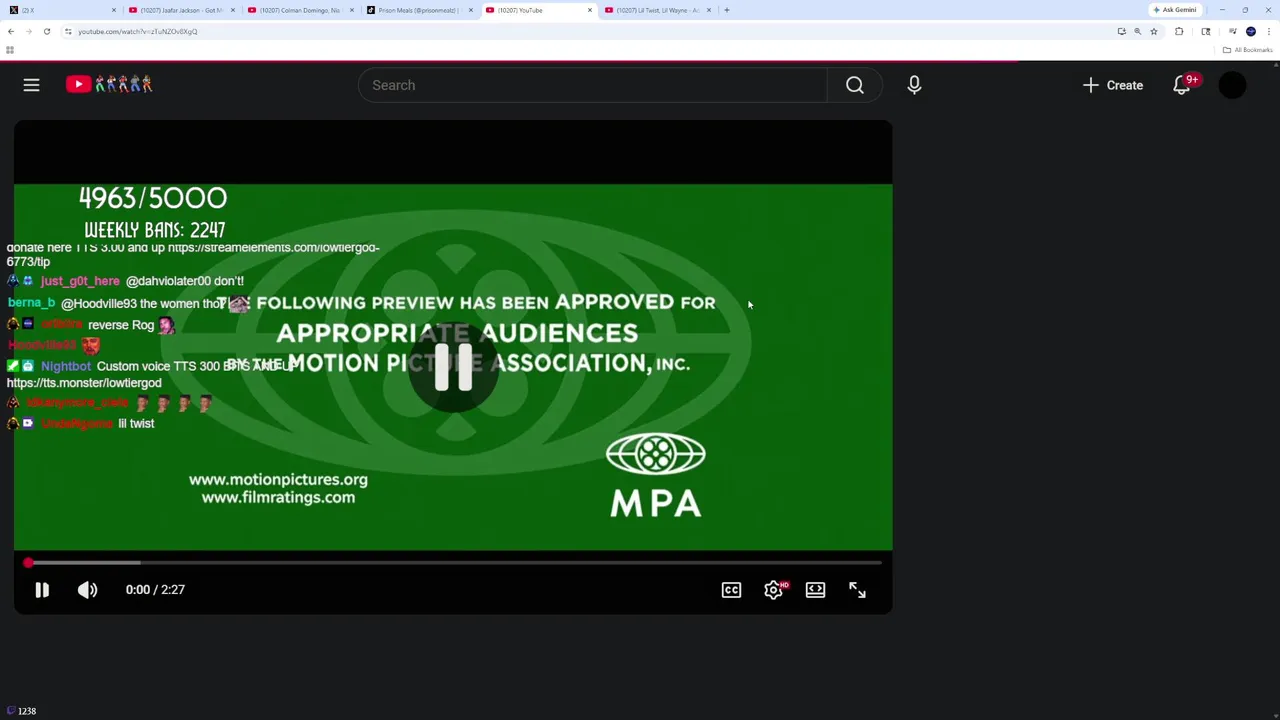The image size is (1280, 720).
Task: Click Ask Gemini button
Action: [x=1175, y=10]
